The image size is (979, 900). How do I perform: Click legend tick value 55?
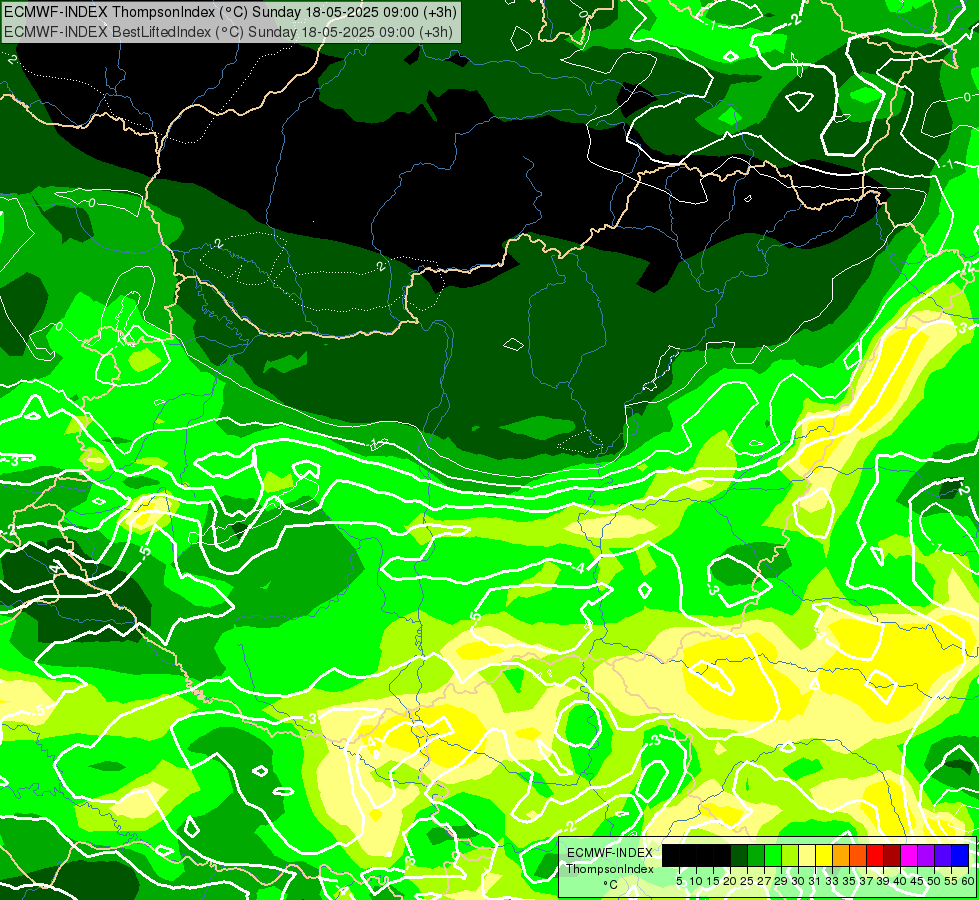tap(952, 881)
